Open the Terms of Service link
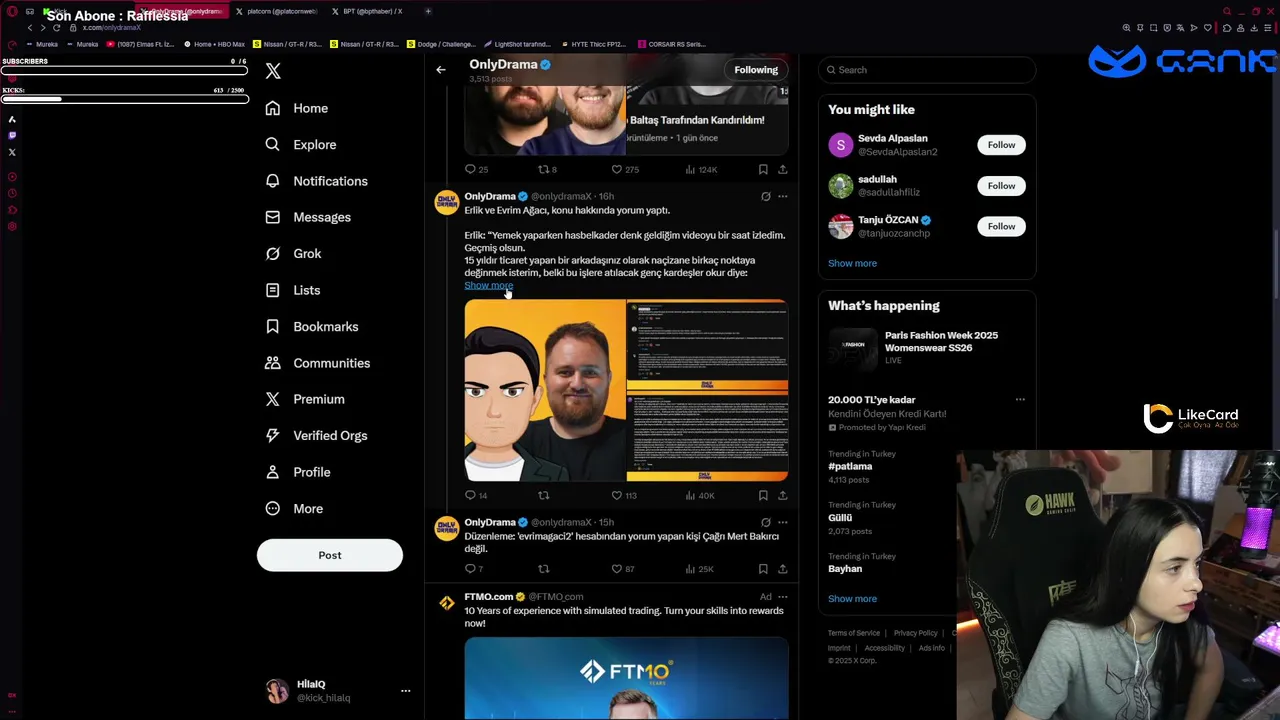The image size is (1280, 720). click(854, 633)
